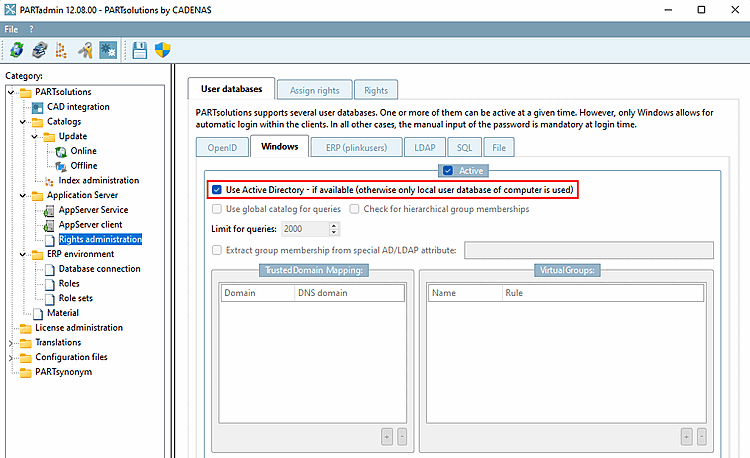Screen dimensions: 750x458
Task: Collapse the Catalogs tree node
Action: pyautogui.click(x=22, y=122)
